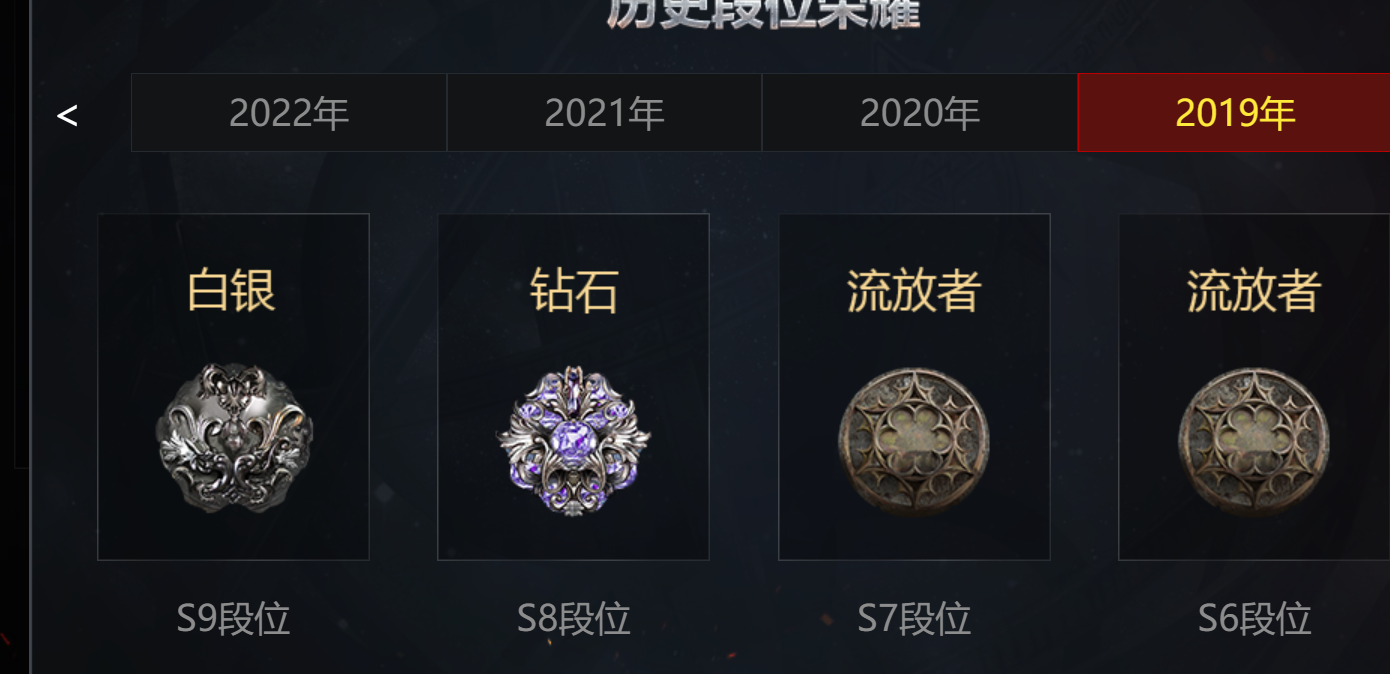Select the S8段位 label
This screenshot has height=674, width=1390.
573,619
